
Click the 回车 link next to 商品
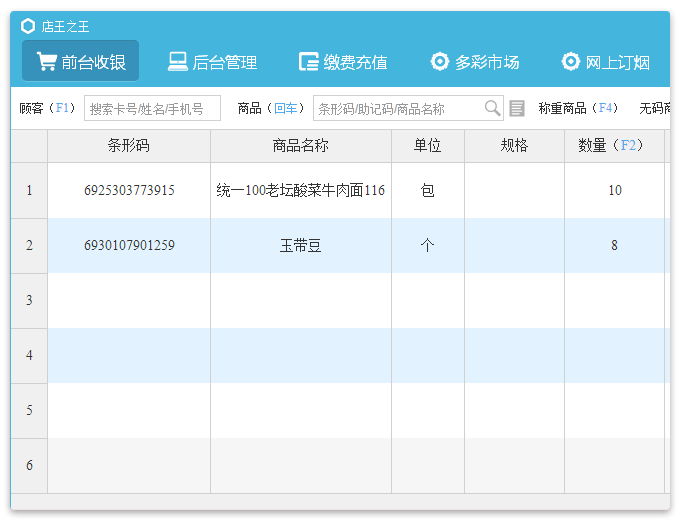pyautogui.click(x=286, y=108)
